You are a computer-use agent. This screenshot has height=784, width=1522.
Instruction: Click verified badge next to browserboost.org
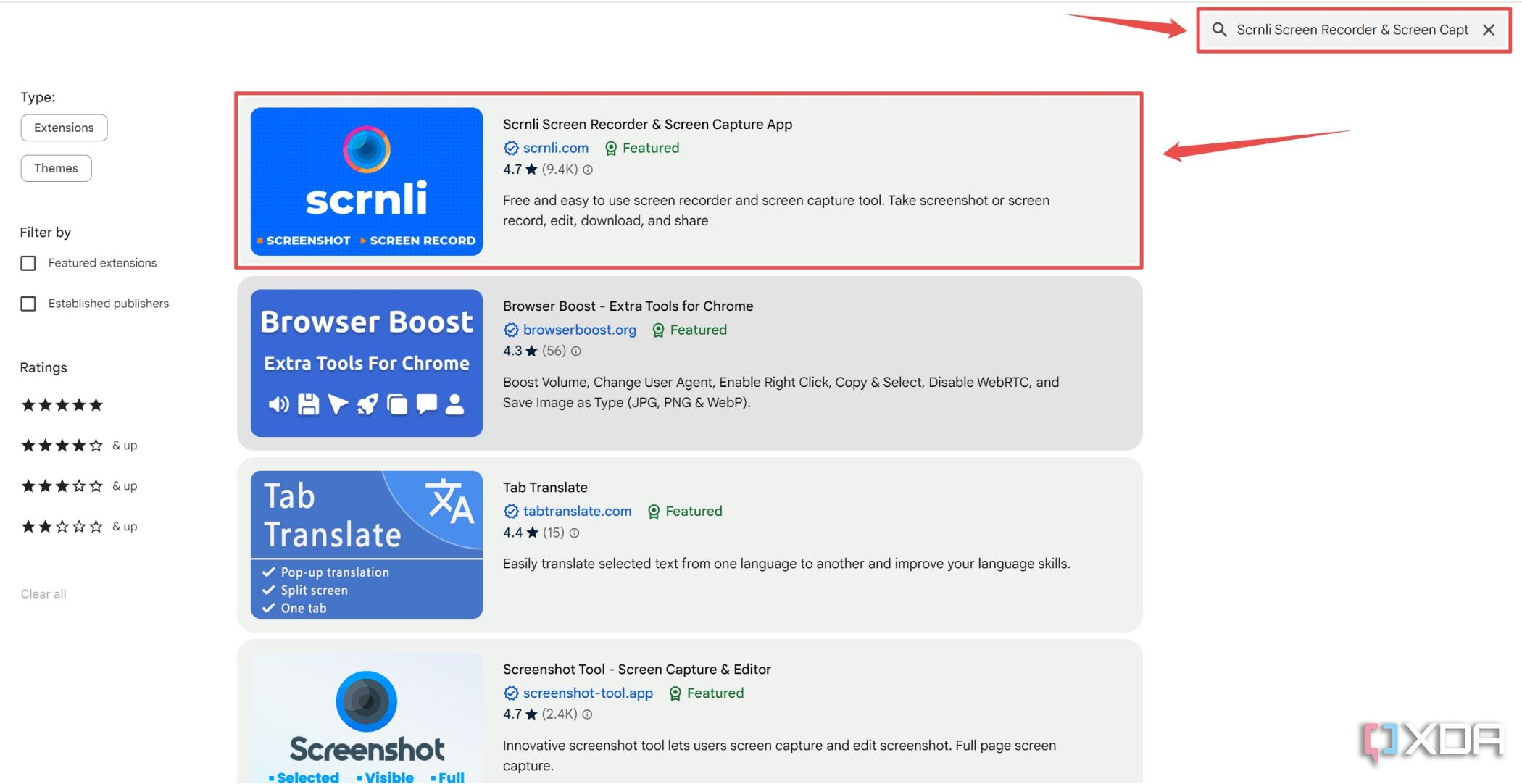(x=511, y=330)
